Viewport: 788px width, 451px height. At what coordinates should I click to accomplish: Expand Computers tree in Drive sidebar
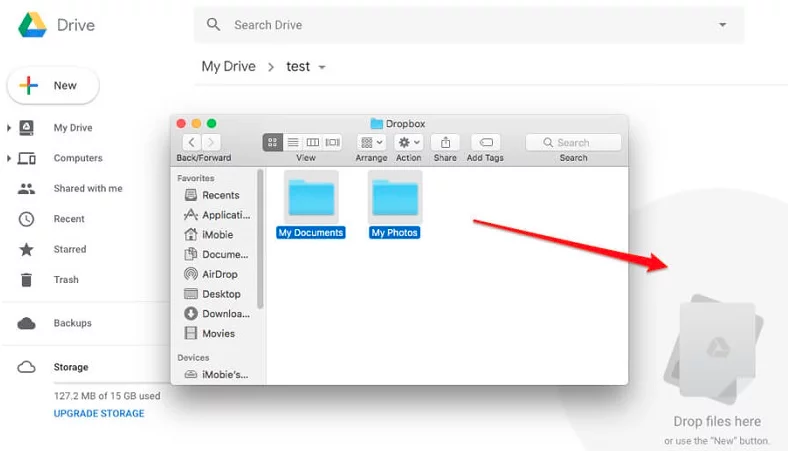[x=9, y=158]
